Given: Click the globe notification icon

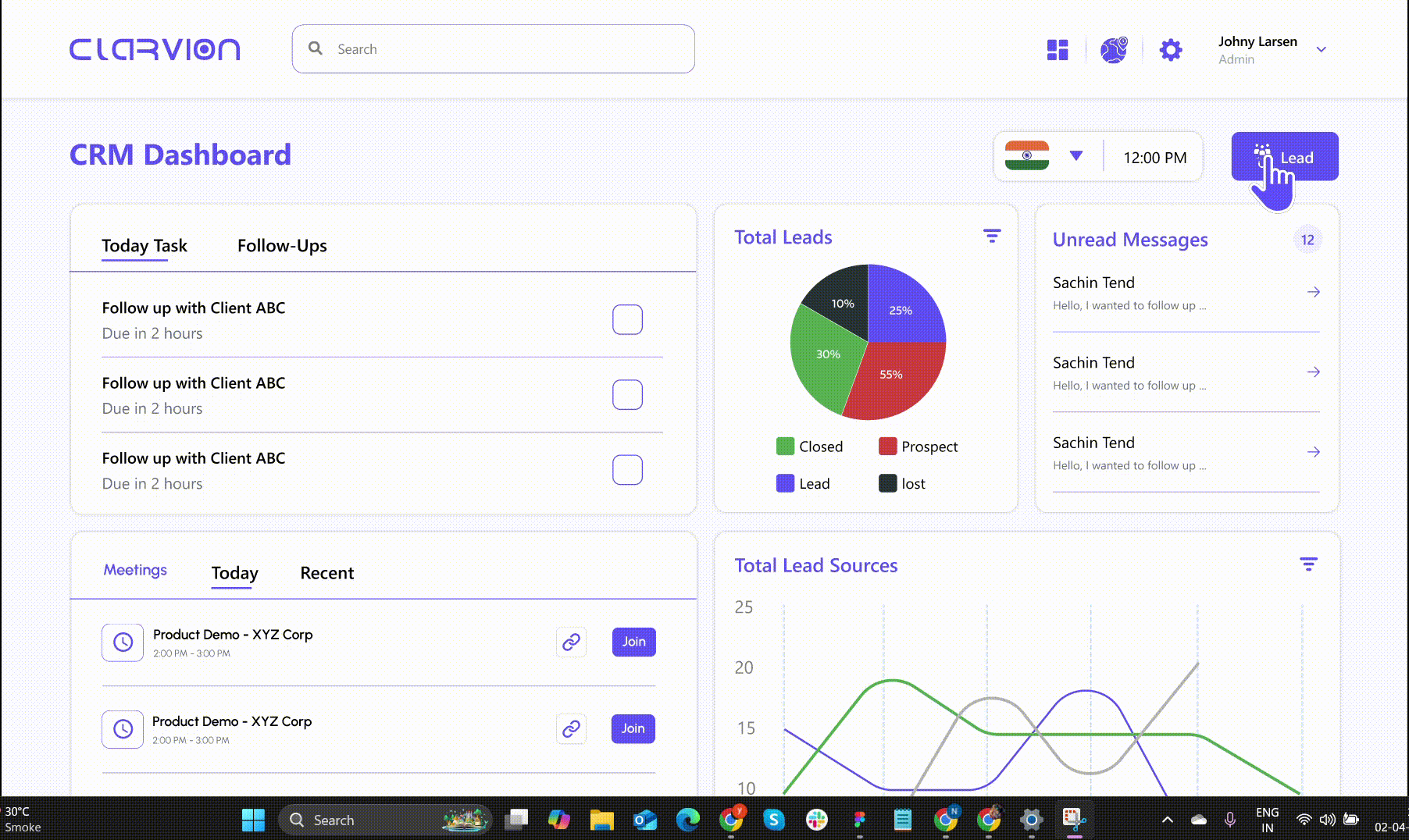Looking at the screenshot, I should tap(1114, 50).
